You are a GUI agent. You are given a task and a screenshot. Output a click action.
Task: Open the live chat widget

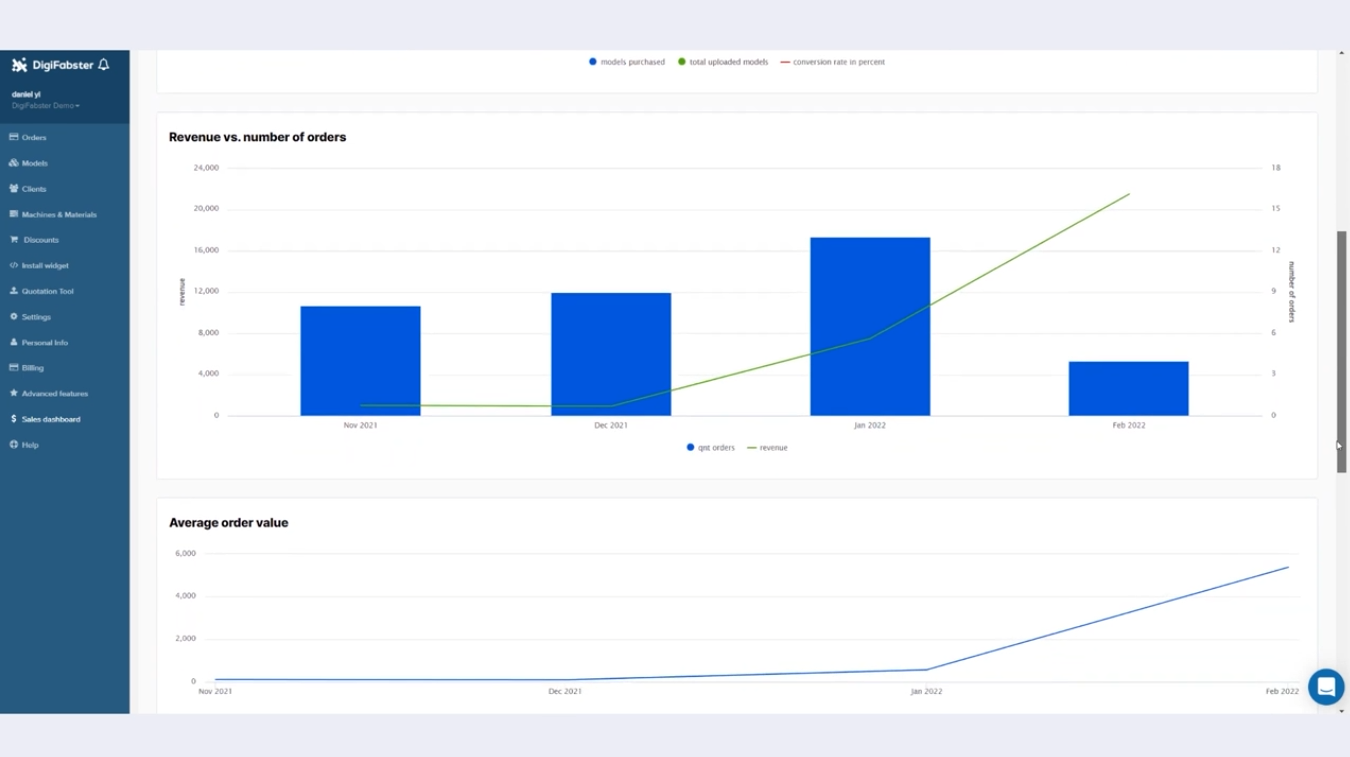click(1326, 687)
